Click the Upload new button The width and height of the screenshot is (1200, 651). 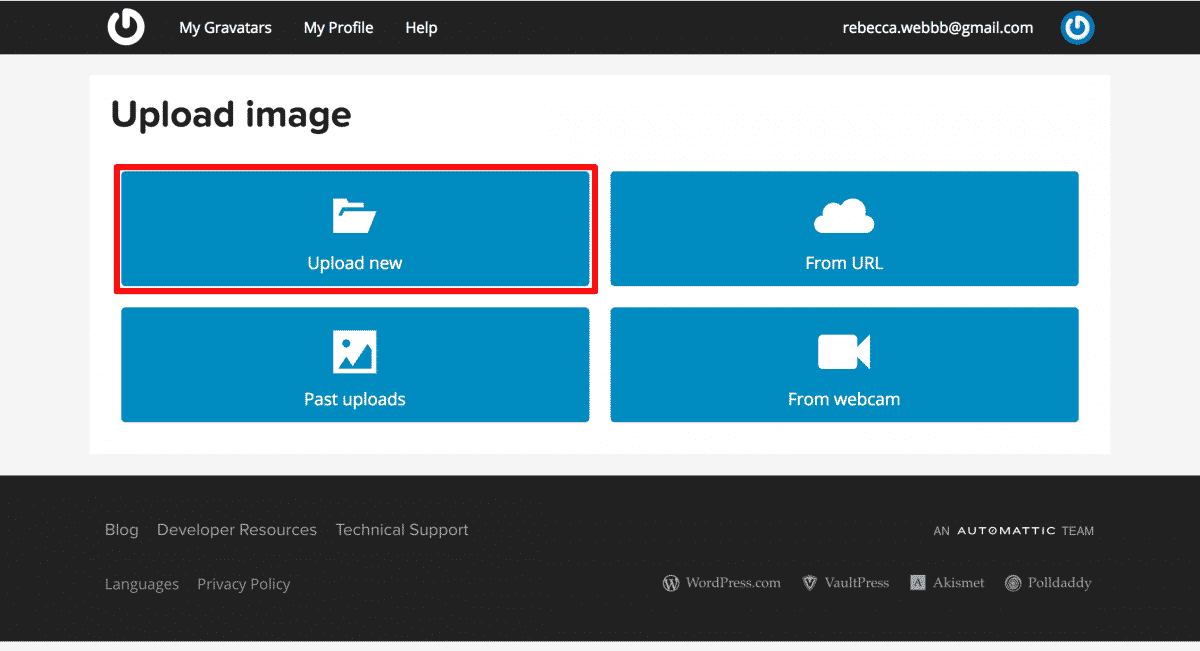(x=355, y=229)
